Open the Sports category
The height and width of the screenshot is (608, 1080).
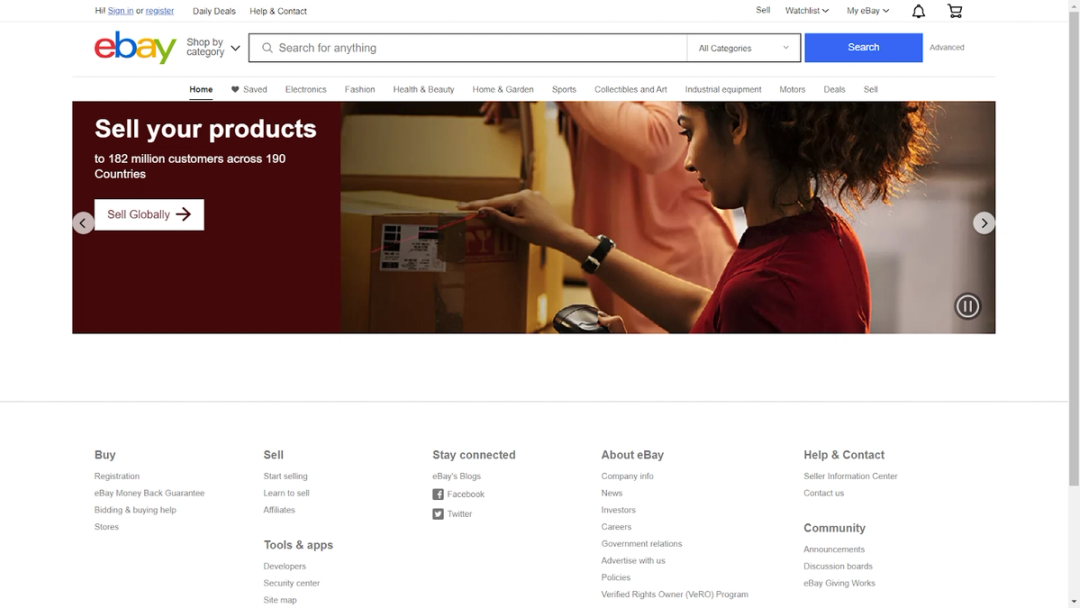(564, 90)
